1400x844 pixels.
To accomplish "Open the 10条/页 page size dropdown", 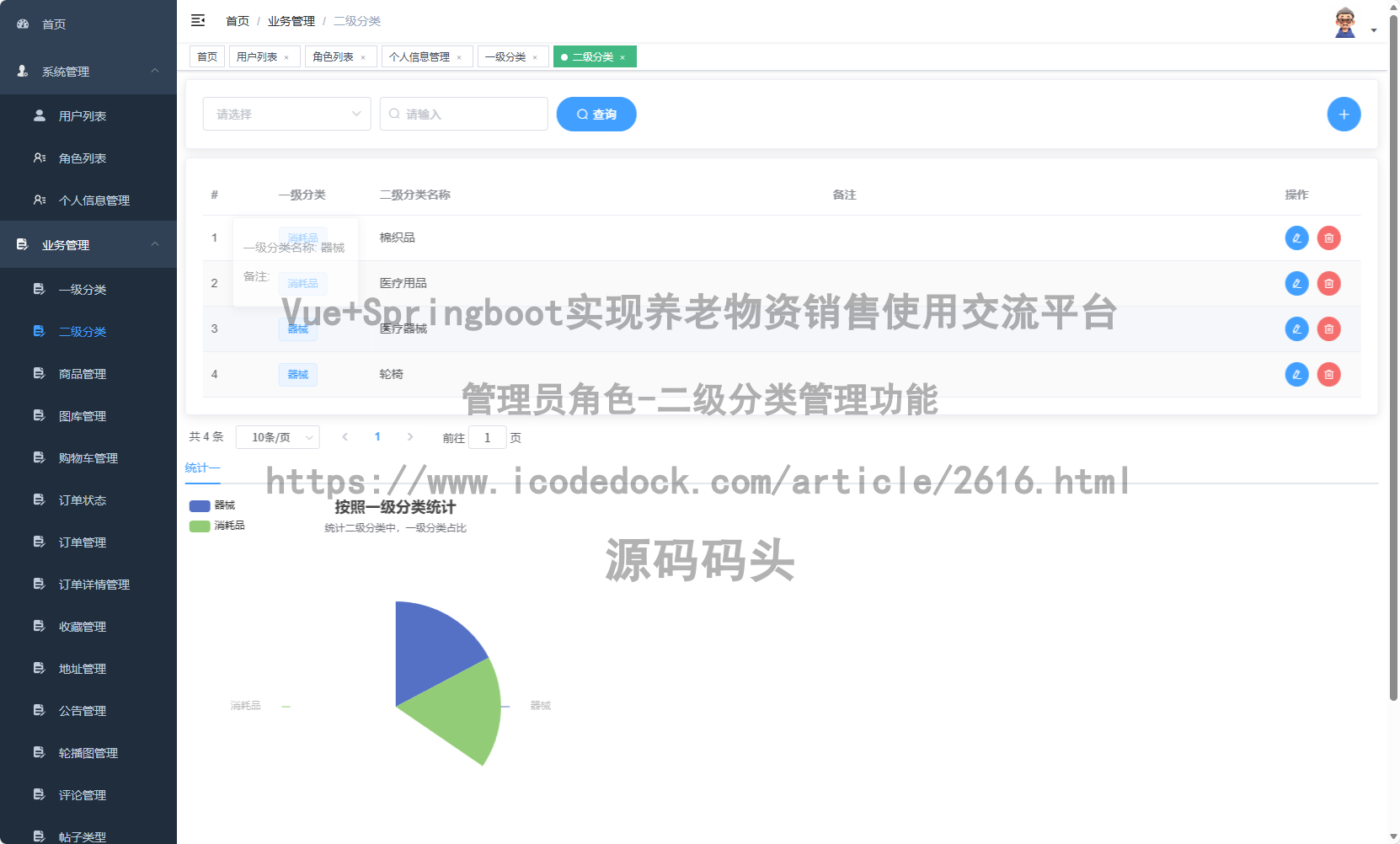I will click(x=277, y=436).
